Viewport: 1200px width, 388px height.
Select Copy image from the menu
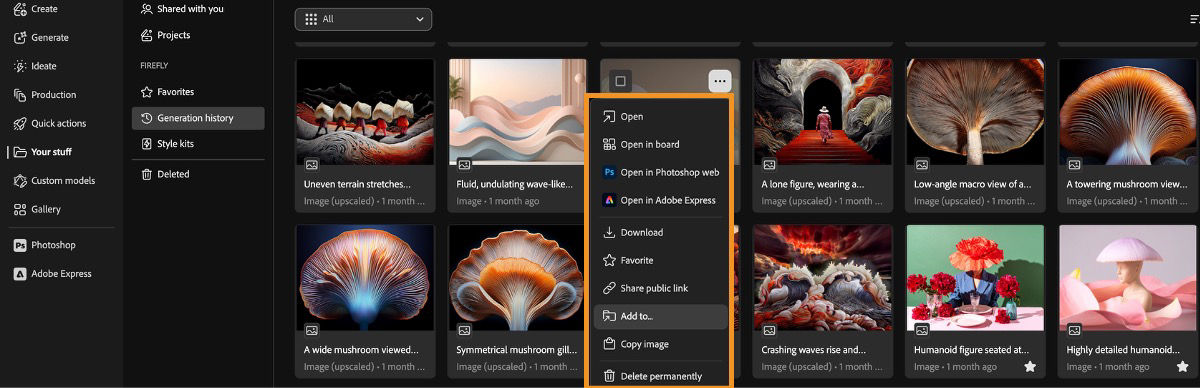[660, 345]
